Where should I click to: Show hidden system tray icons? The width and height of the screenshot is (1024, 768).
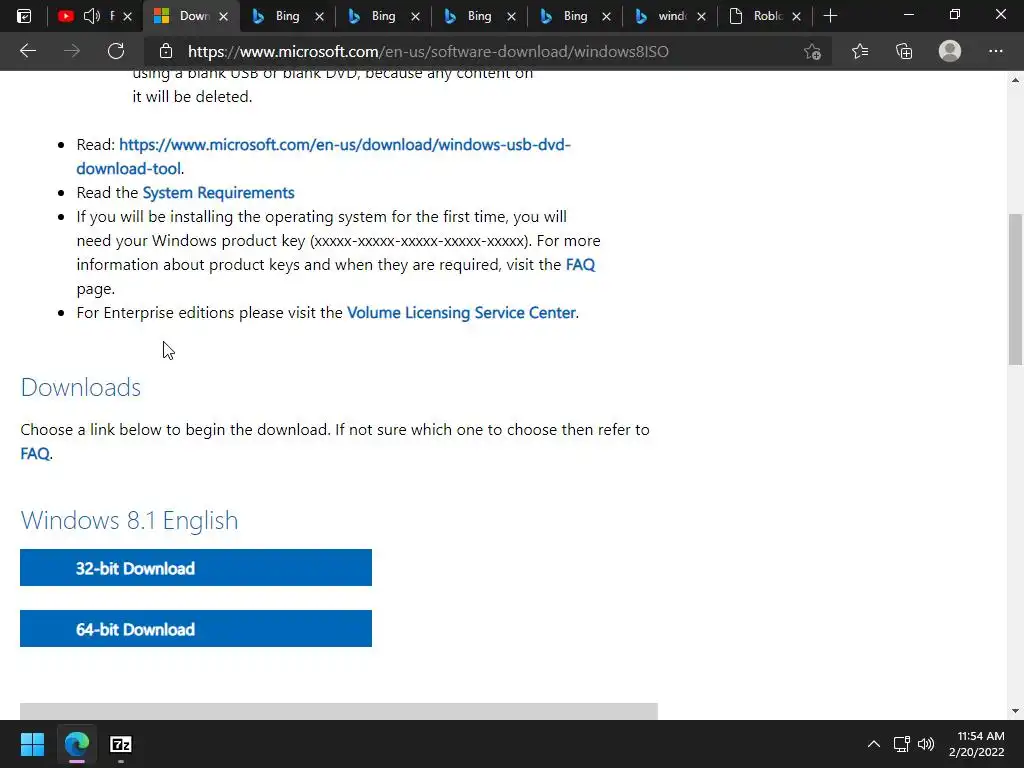point(873,744)
